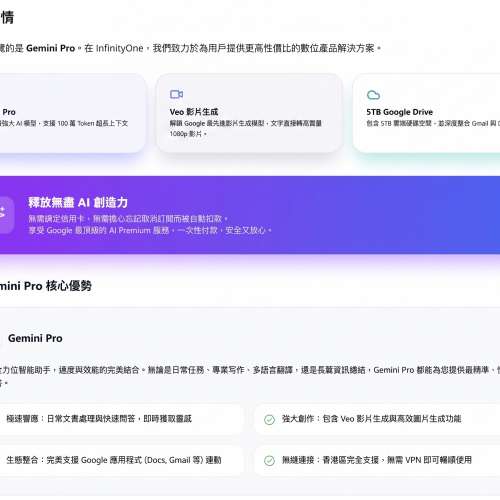Click the banner line about 無需綁定信用卡

point(128,219)
